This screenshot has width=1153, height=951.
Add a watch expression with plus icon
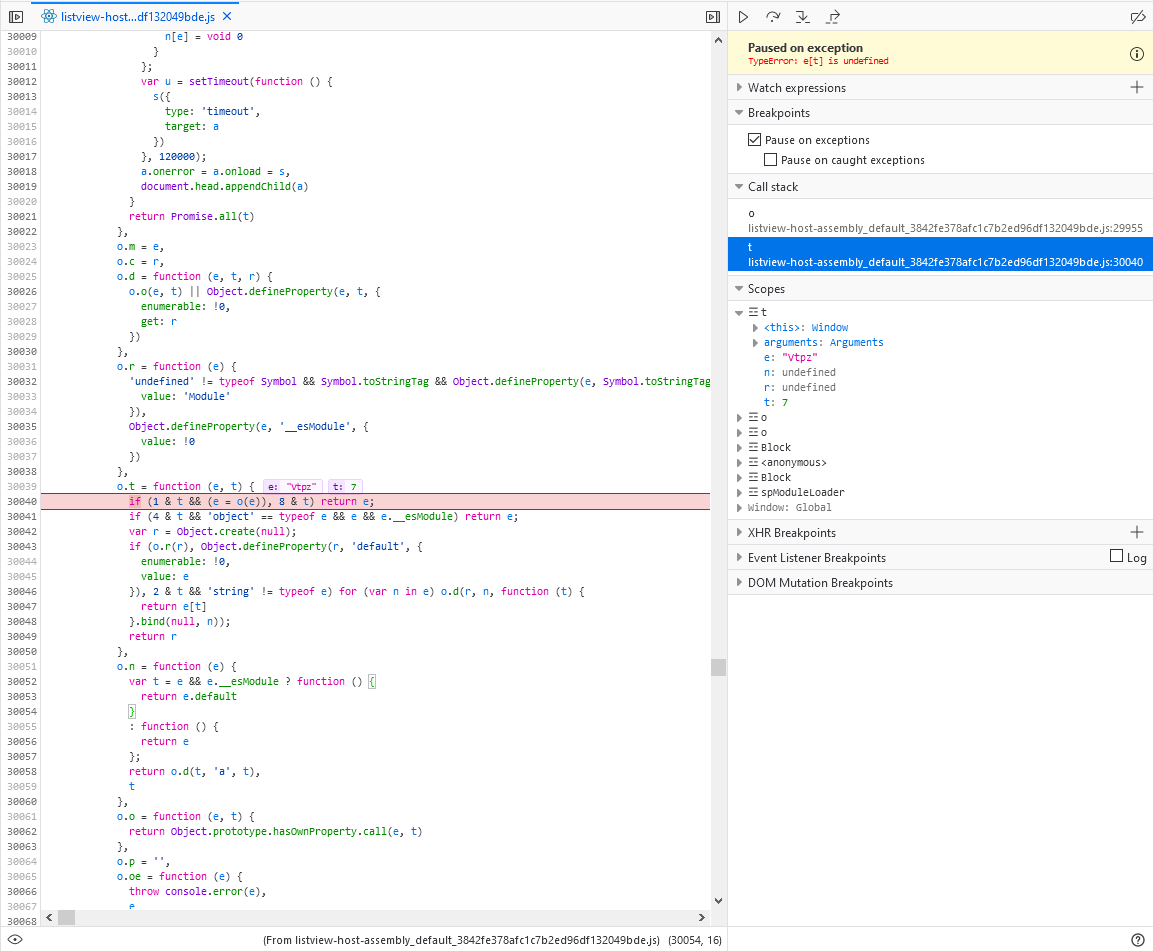pyautogui.click(x=1136, y=88)
